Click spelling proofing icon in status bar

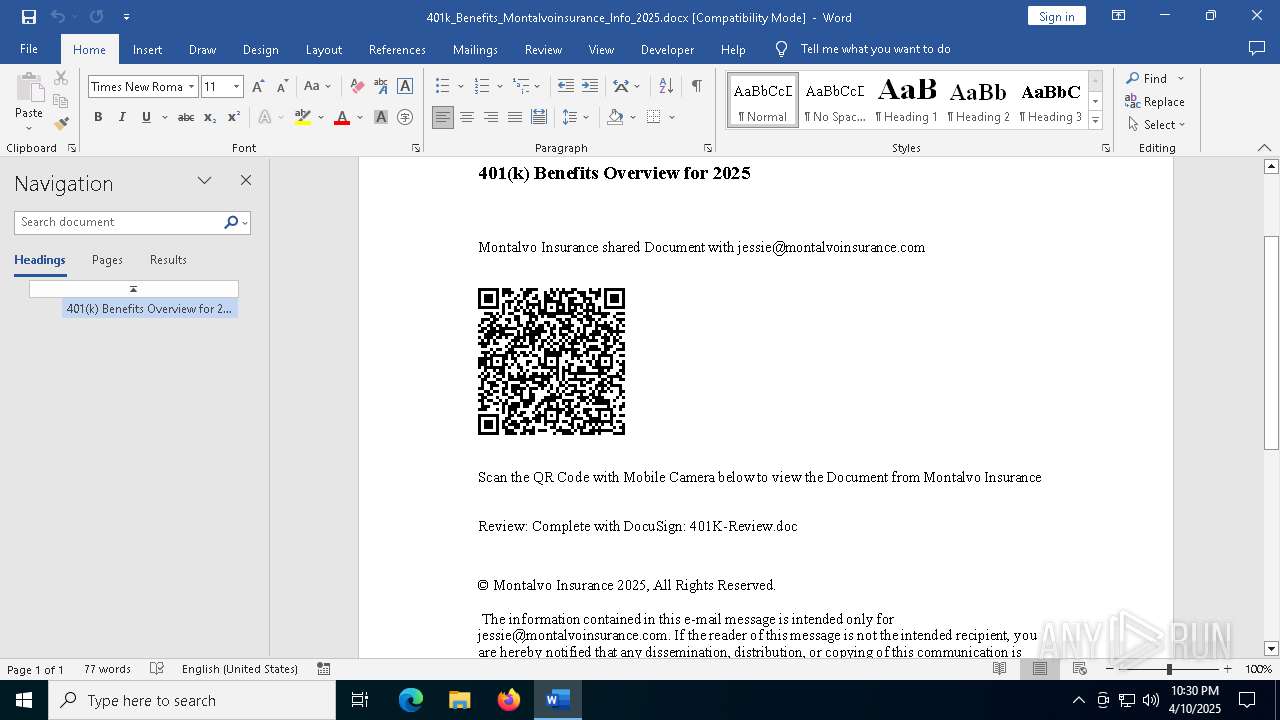click(x=157, y=669)
